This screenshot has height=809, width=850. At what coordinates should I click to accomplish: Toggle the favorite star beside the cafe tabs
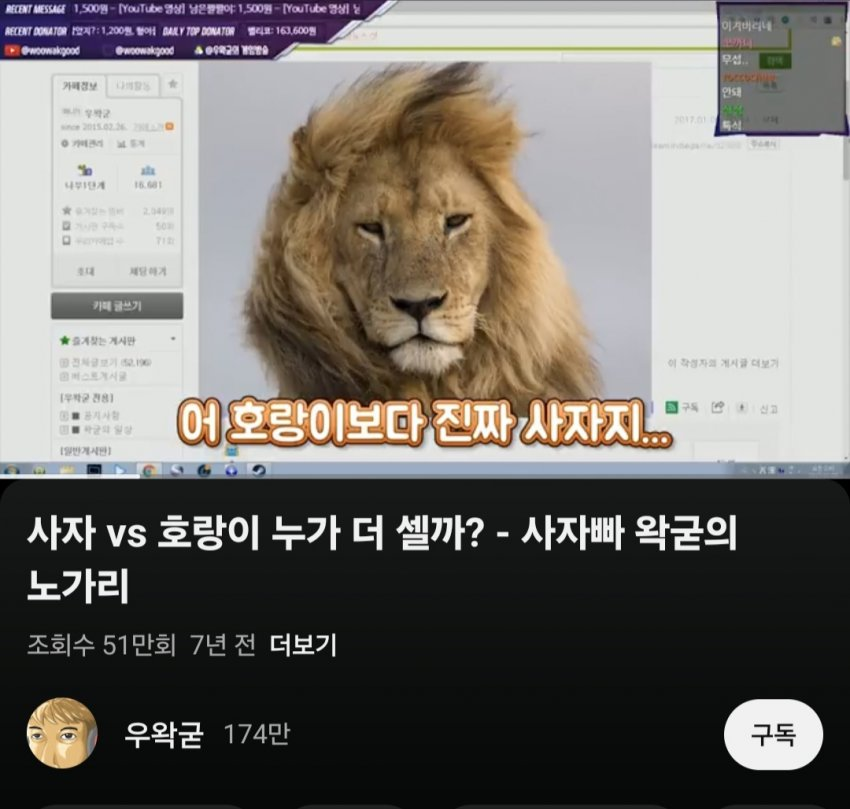(x=174, y=84)
